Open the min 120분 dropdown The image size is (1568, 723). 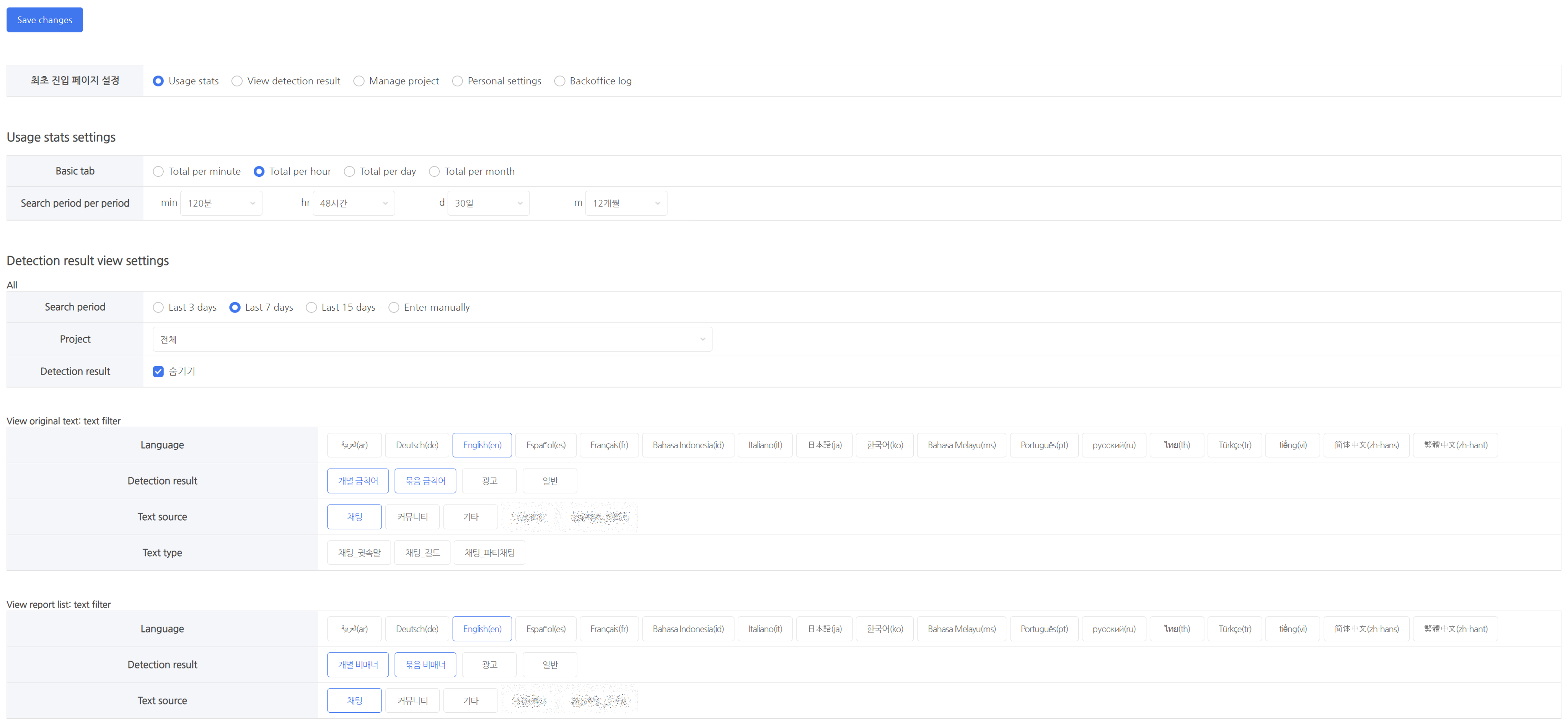click(x=221, y=203)
